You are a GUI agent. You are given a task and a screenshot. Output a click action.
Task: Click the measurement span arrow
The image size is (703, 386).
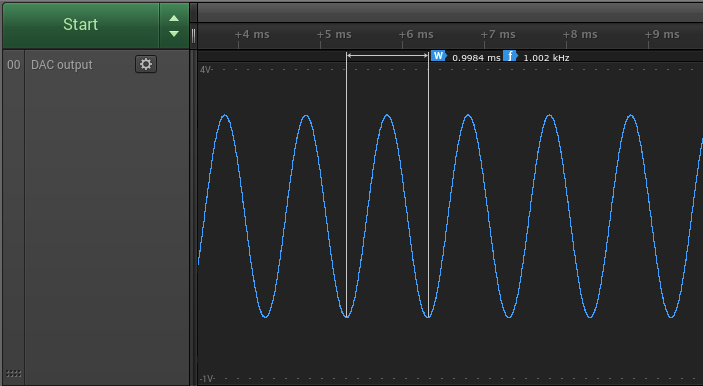(387, 56)
